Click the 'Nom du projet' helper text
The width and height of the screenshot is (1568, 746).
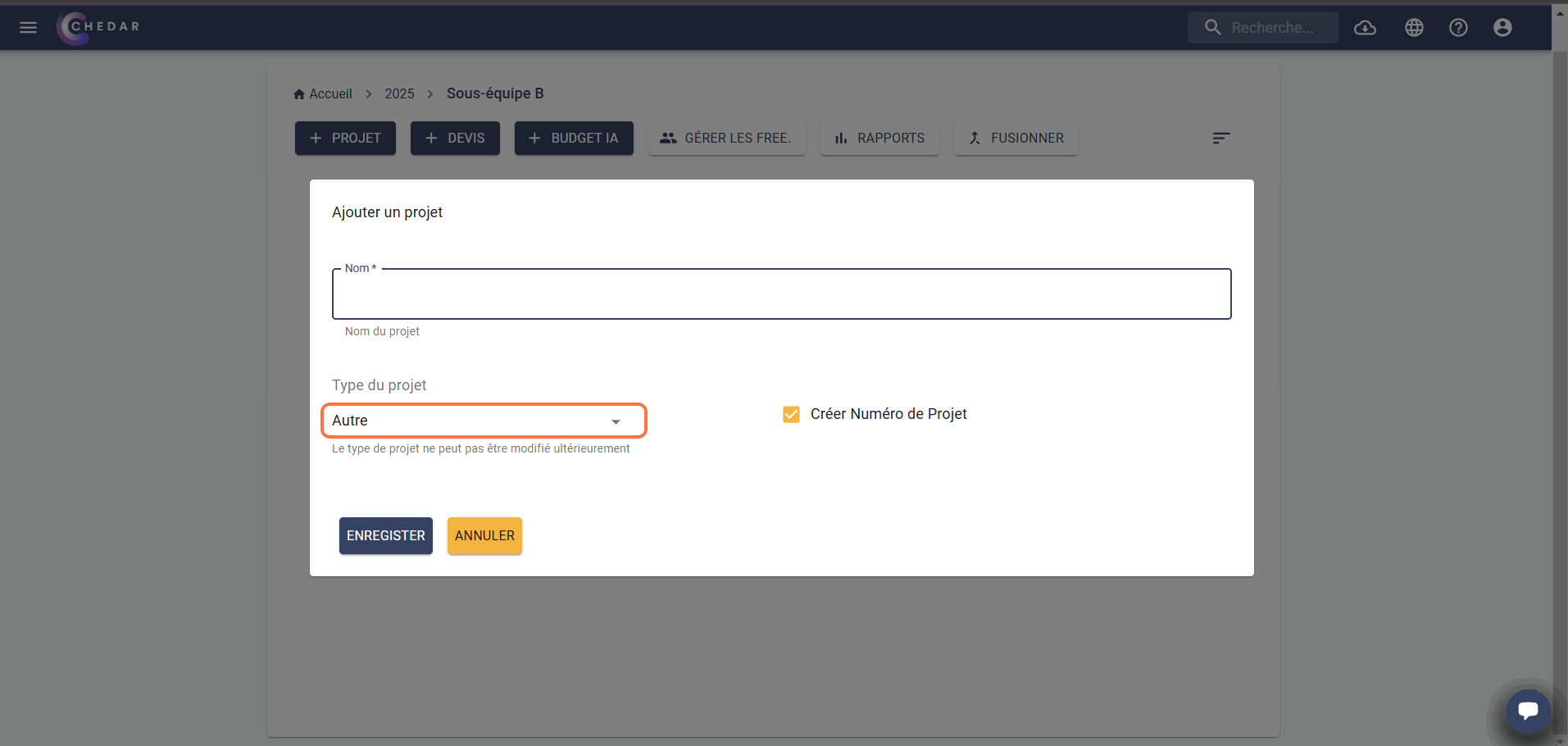pos(382,331)
